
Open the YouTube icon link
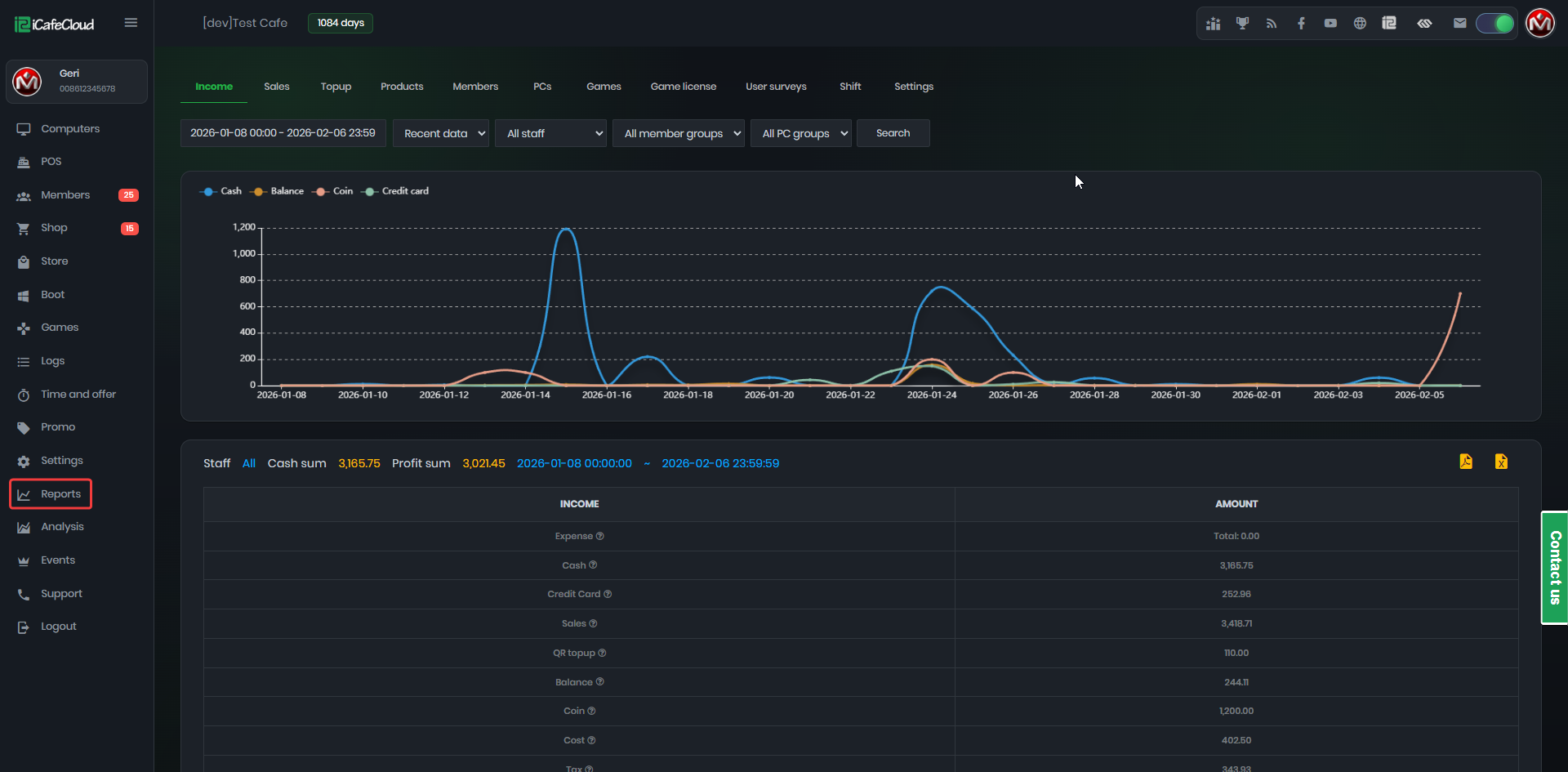[x=1330, y=23]
